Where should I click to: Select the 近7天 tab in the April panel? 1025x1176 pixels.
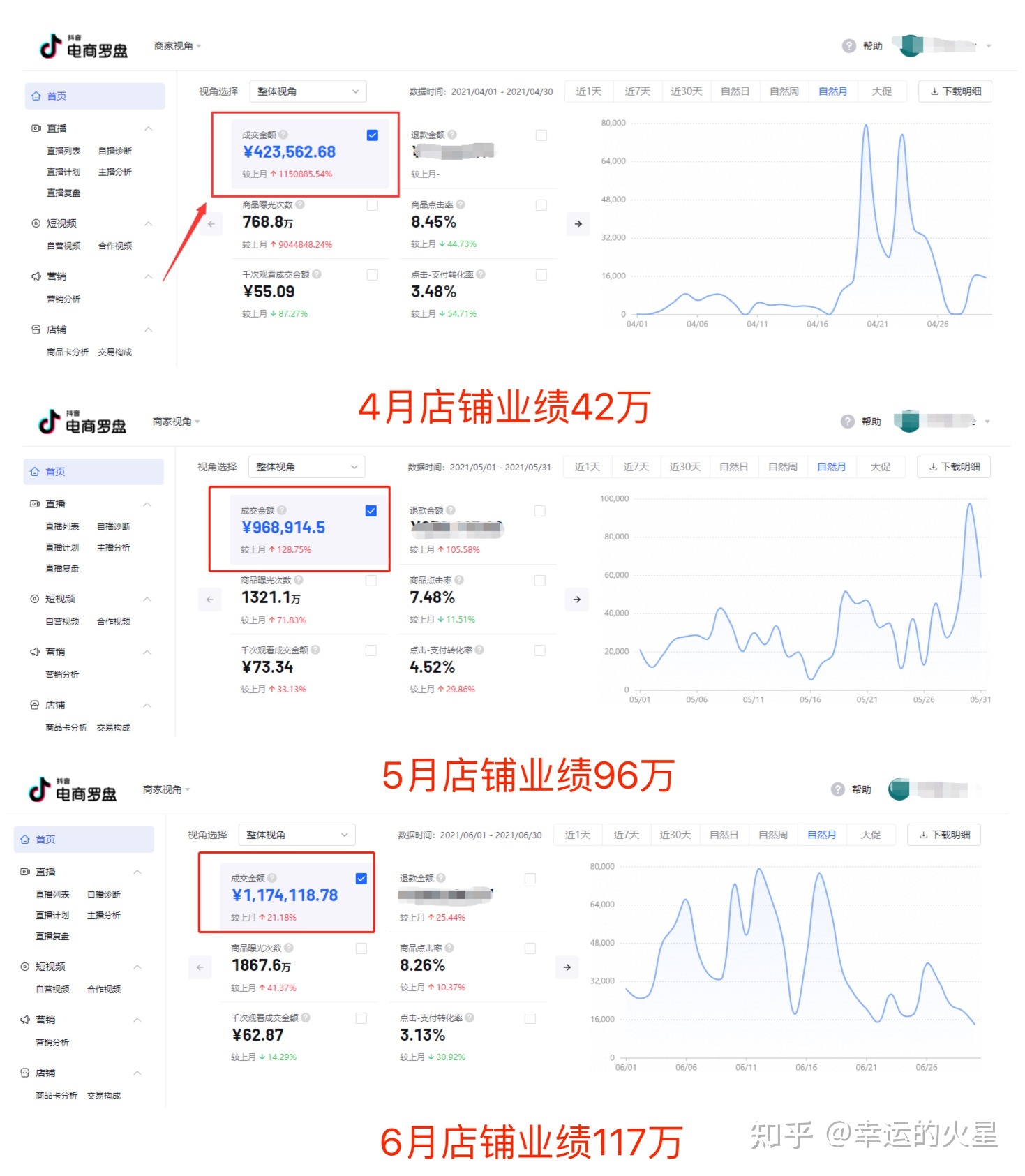pos(637,91)
